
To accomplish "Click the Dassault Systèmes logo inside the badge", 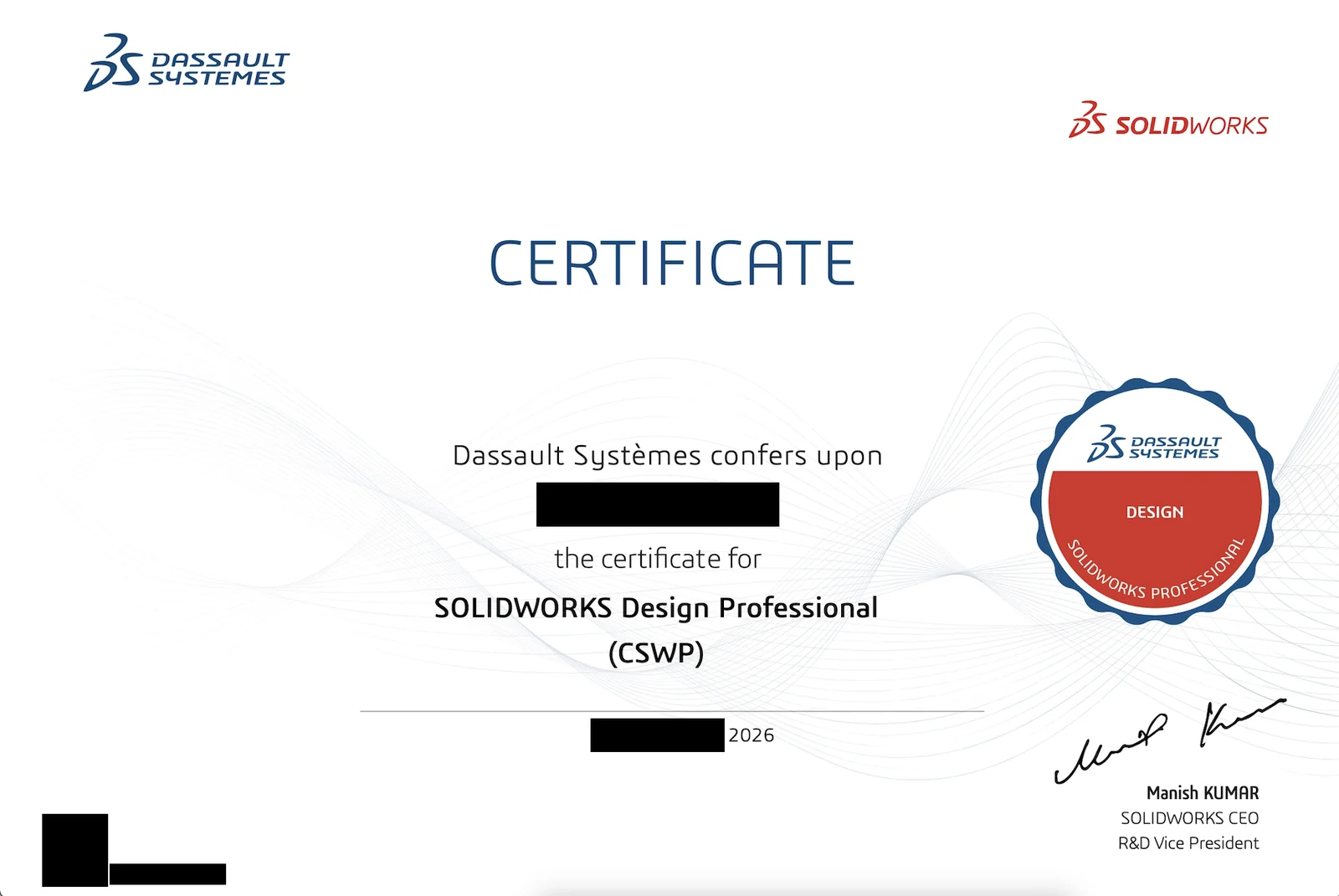I will (1155, 443).
